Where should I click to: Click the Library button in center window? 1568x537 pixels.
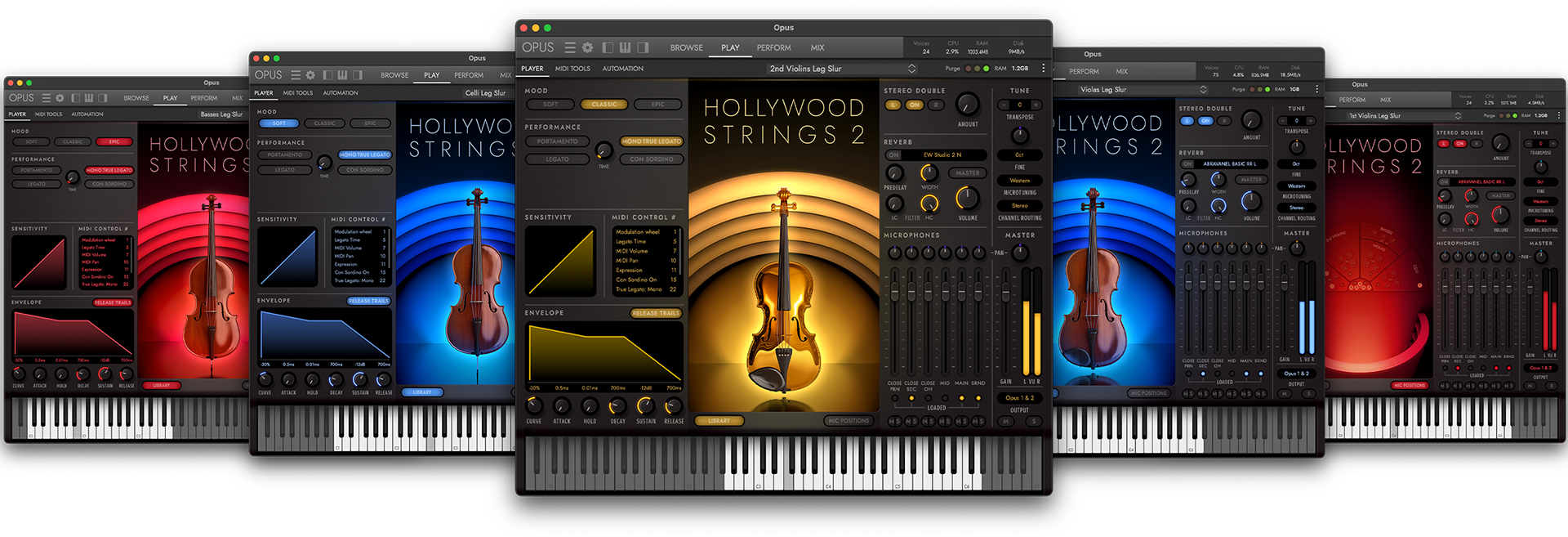click(x=719, y=421)
